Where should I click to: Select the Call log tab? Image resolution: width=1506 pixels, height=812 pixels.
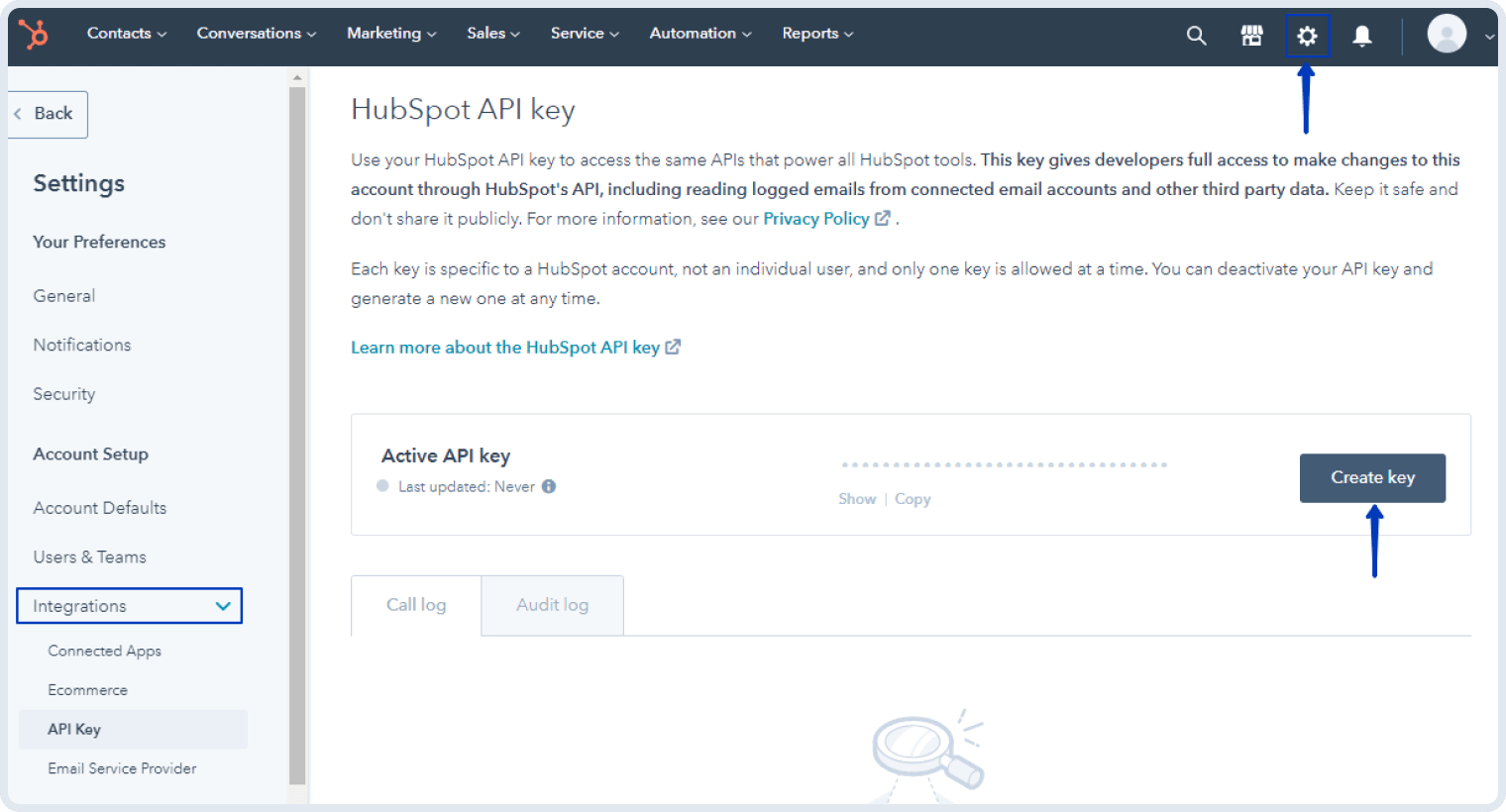click(416, 604)
